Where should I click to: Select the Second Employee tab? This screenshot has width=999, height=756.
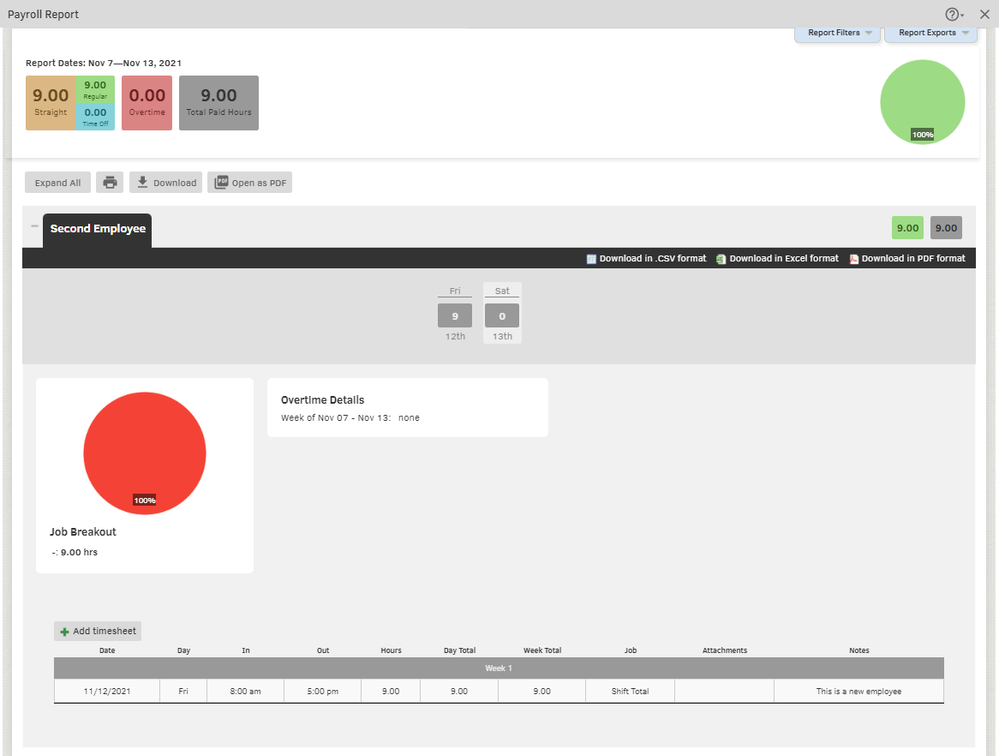pos(97,229)
